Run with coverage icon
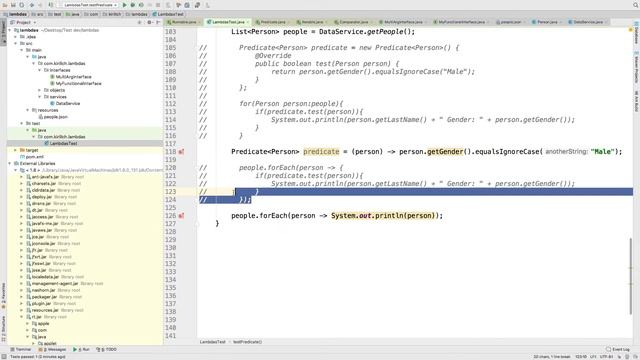Viewport: 640px width, 360px height. [141, 5]
